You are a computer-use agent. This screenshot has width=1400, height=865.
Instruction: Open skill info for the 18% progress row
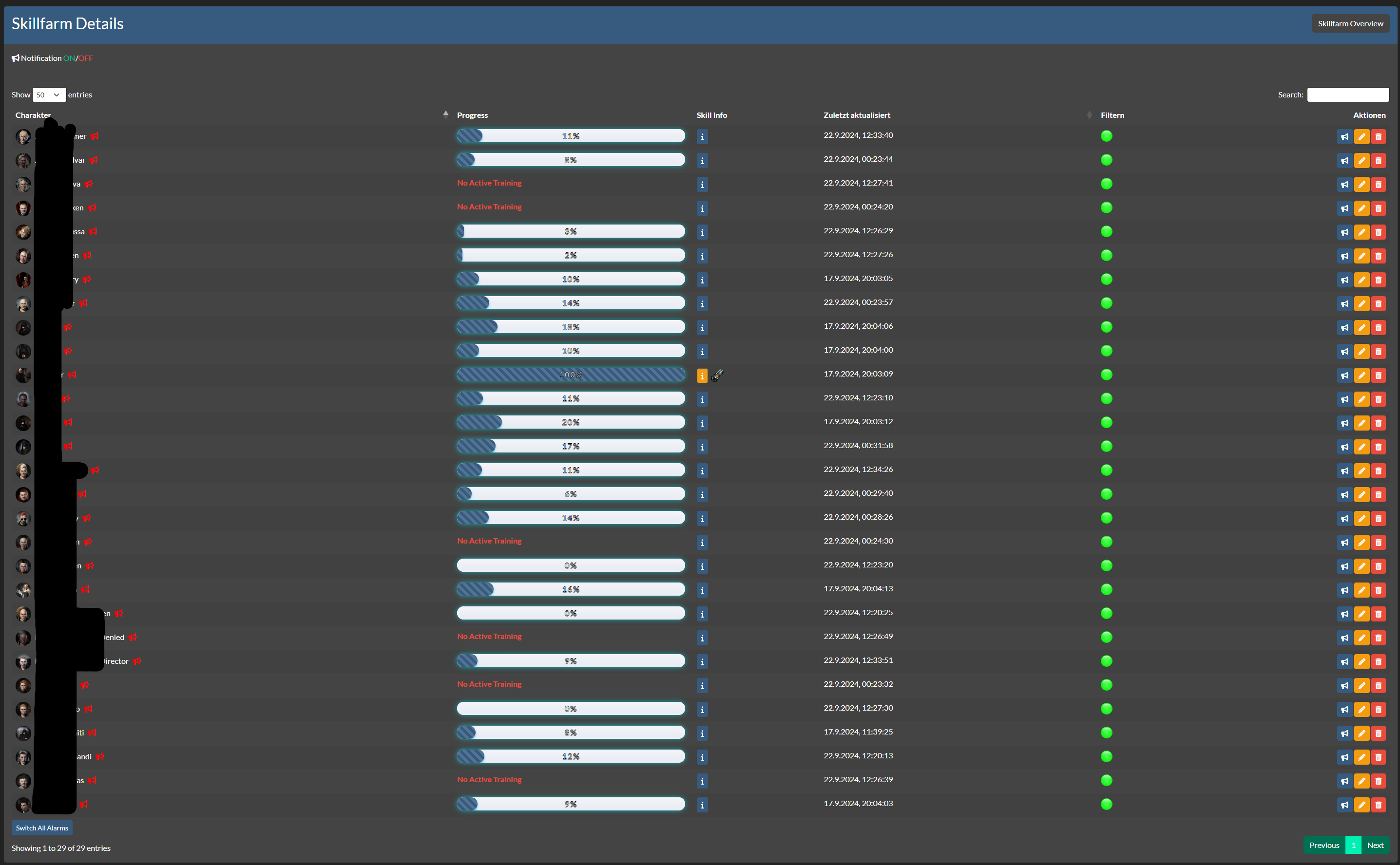[702, 328]
